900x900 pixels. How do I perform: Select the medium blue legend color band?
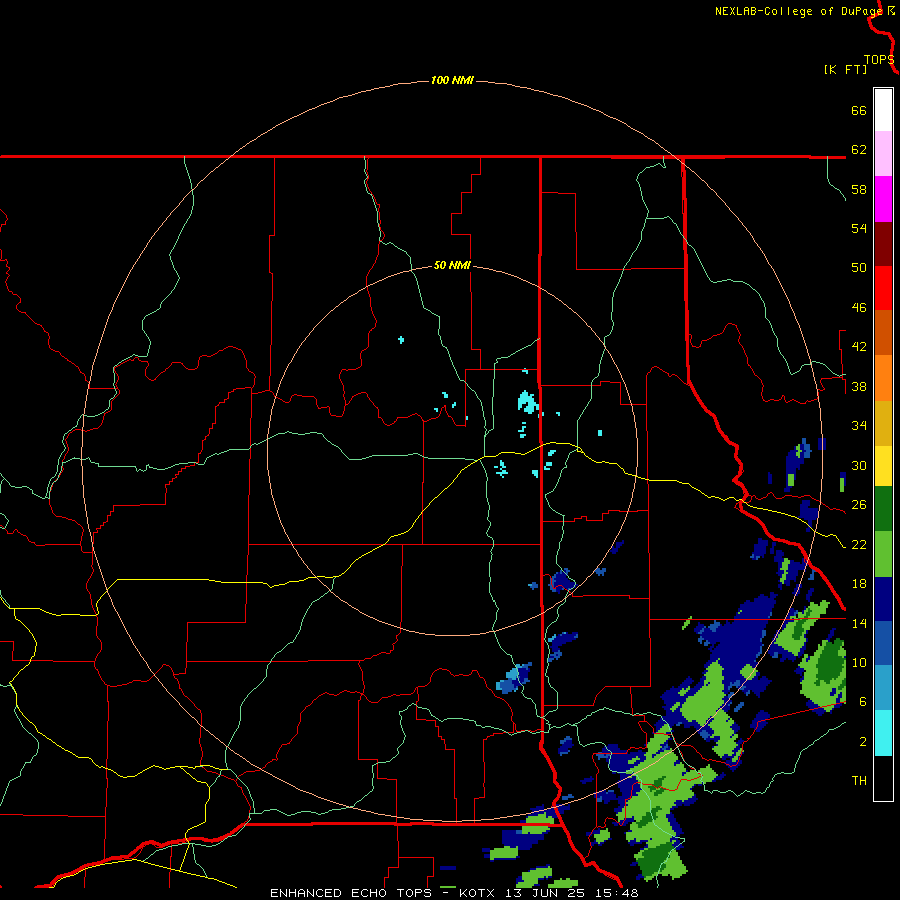883,643
